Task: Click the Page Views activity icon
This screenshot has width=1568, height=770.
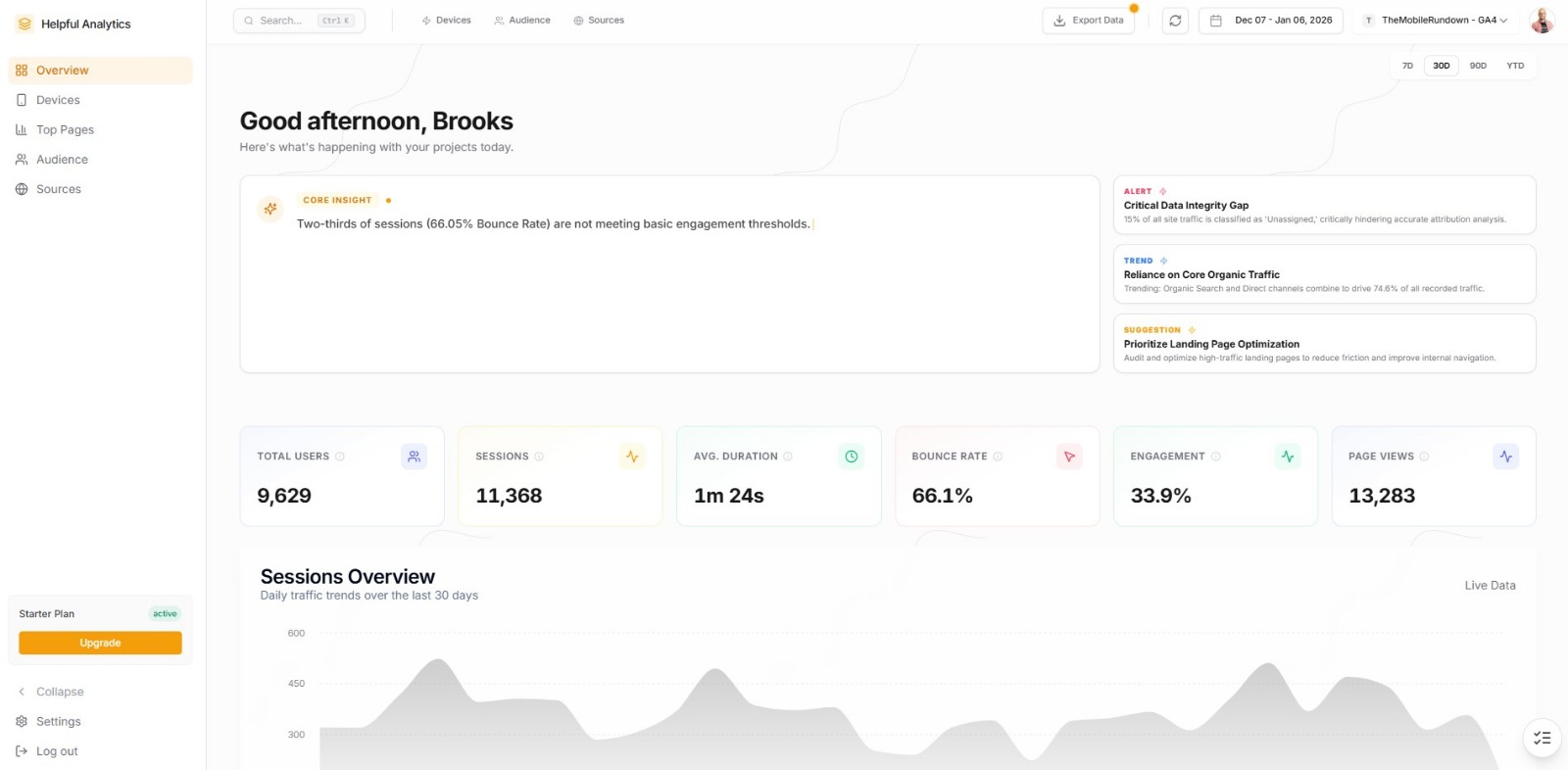Action: (1505, 457)
